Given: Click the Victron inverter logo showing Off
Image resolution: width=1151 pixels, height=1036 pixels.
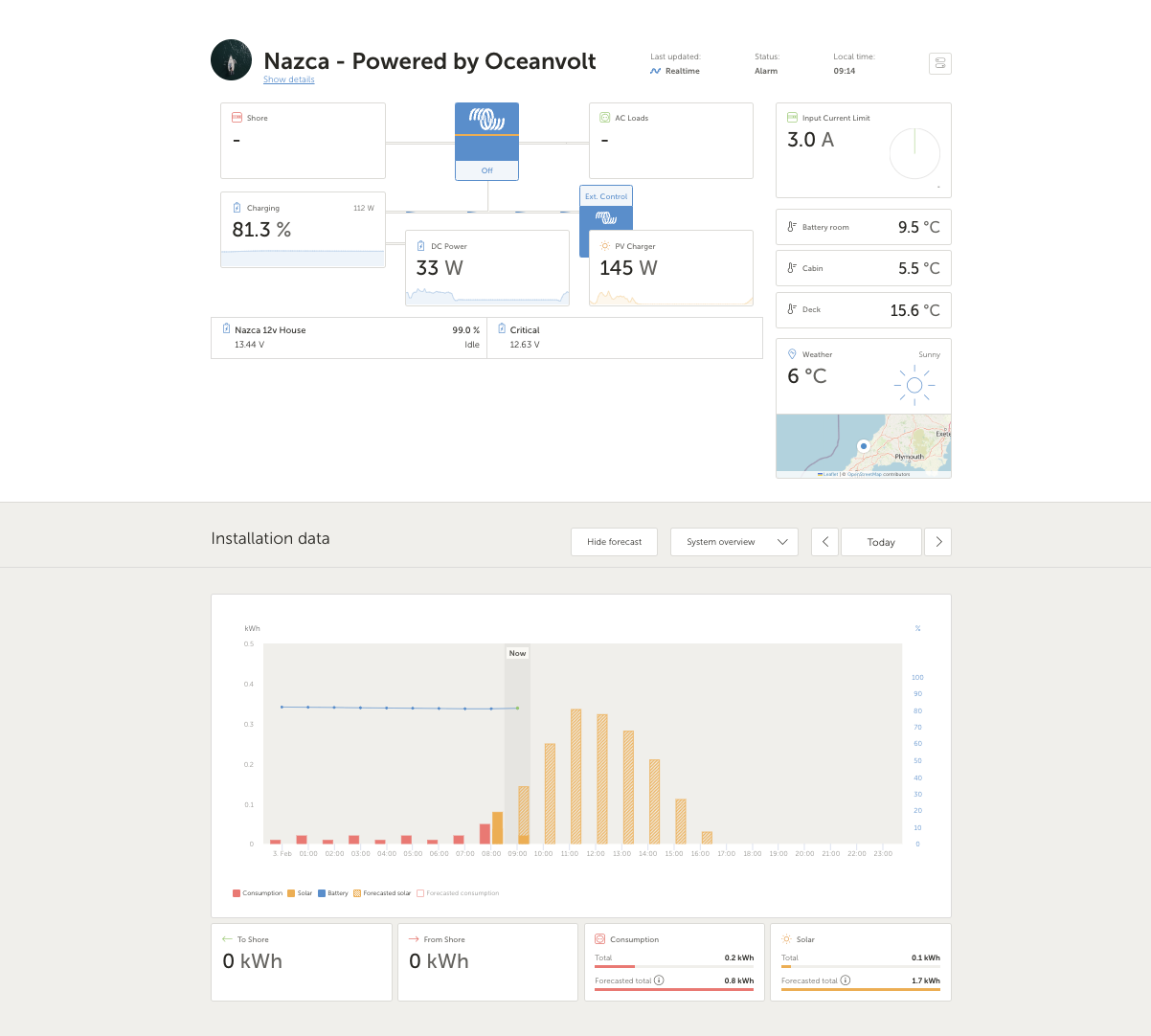Looking at the screenshot, I should point(486,119).
